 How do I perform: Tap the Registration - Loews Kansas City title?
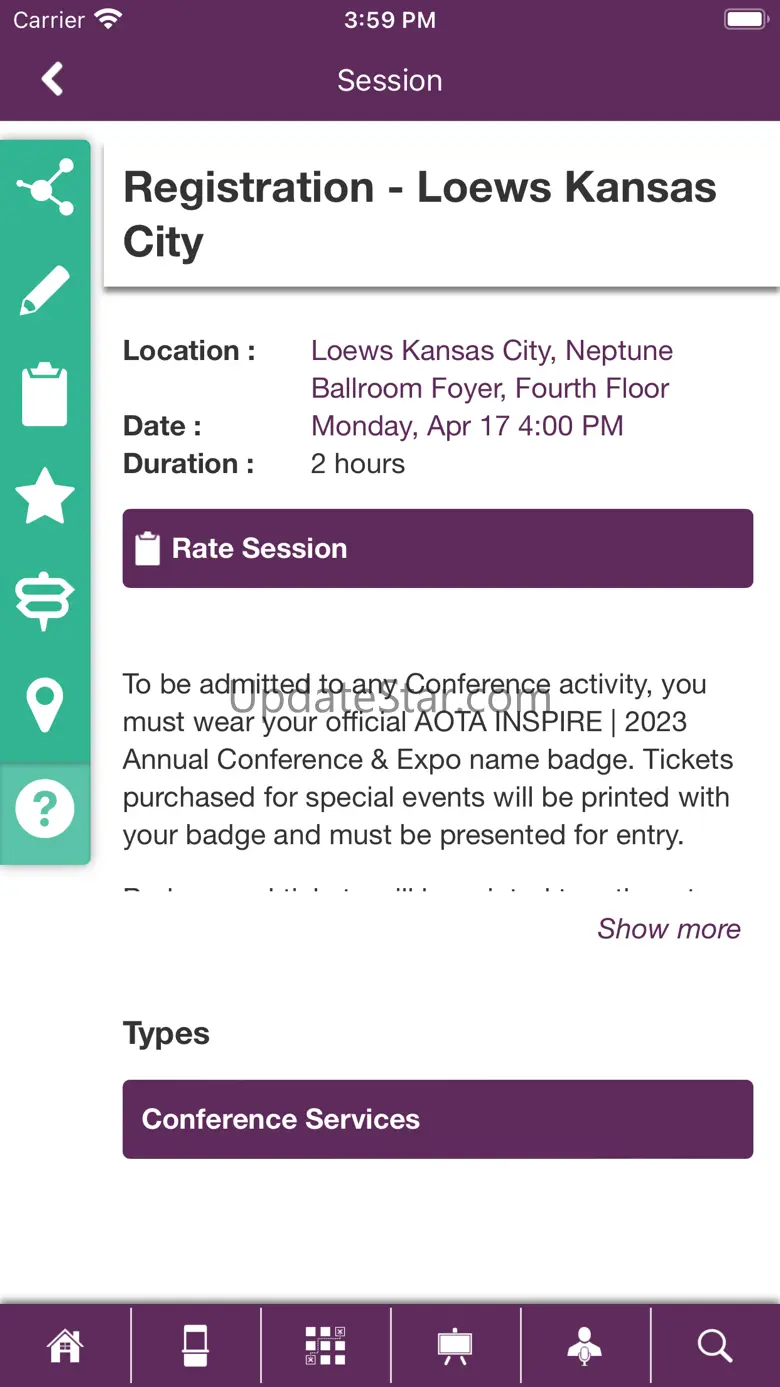420,214
